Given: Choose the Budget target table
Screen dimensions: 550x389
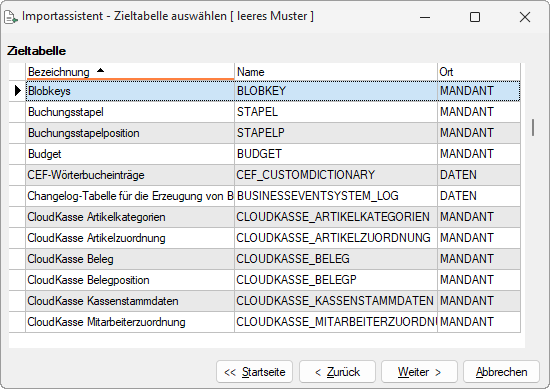Looking at the screenshot, I should (x=273, y=154).
